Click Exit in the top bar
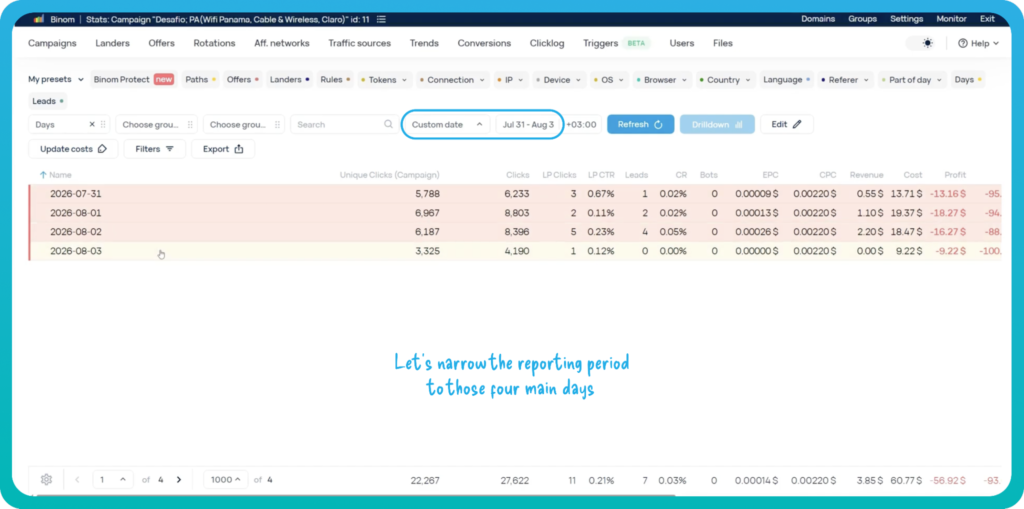 click(x=987, y=19)
